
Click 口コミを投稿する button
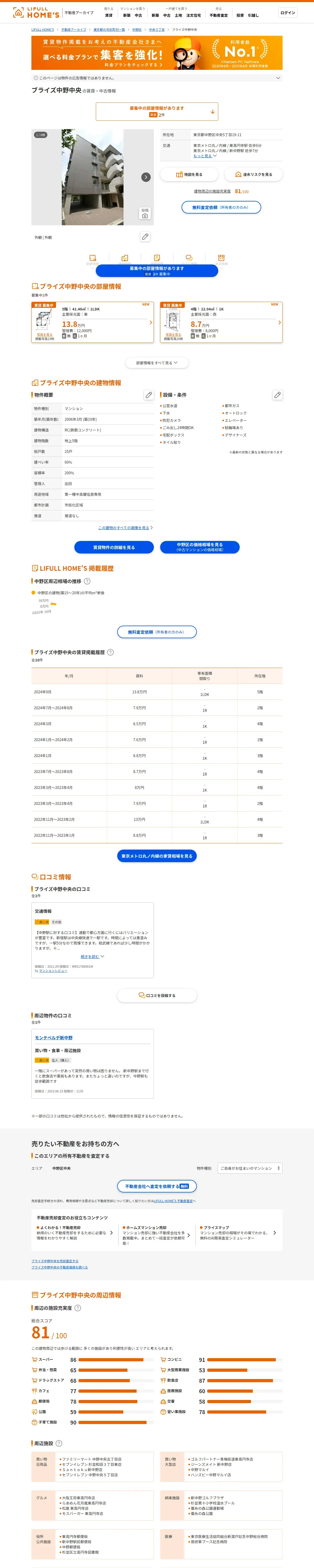(157, 996)
